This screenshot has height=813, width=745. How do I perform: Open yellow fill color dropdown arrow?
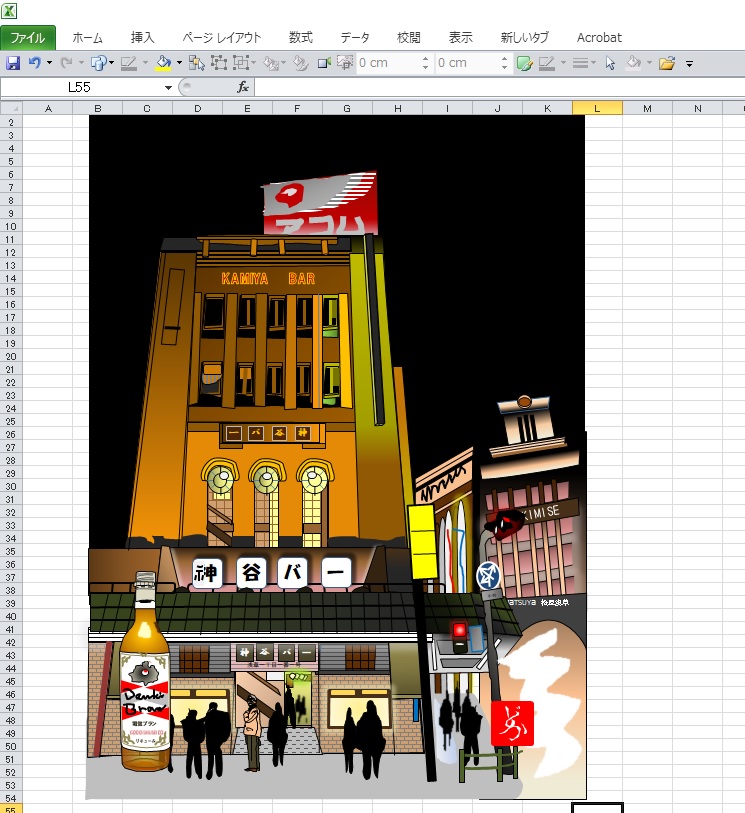[x=179, y=63]
